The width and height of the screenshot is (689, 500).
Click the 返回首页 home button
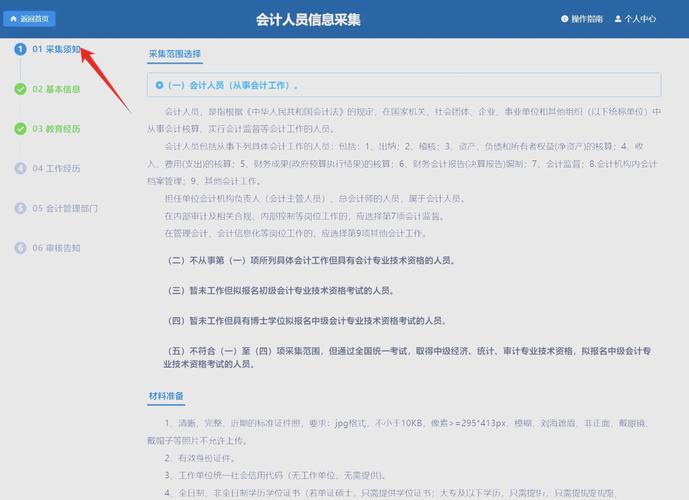[29, 19]
